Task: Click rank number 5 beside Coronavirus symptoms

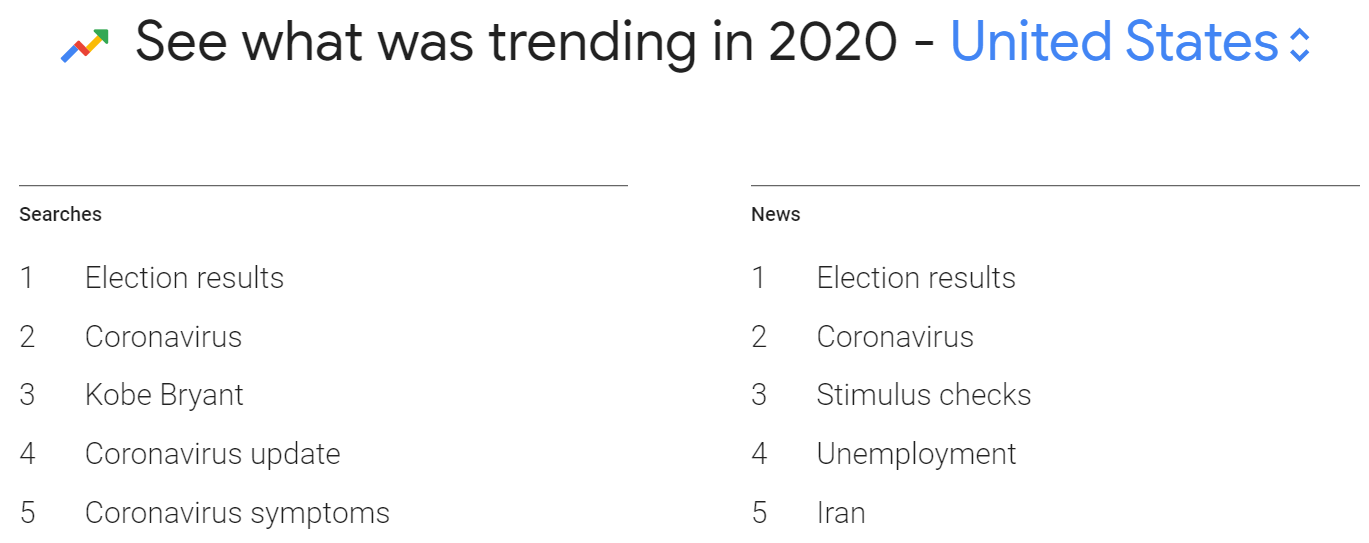Action: (27, 513)
